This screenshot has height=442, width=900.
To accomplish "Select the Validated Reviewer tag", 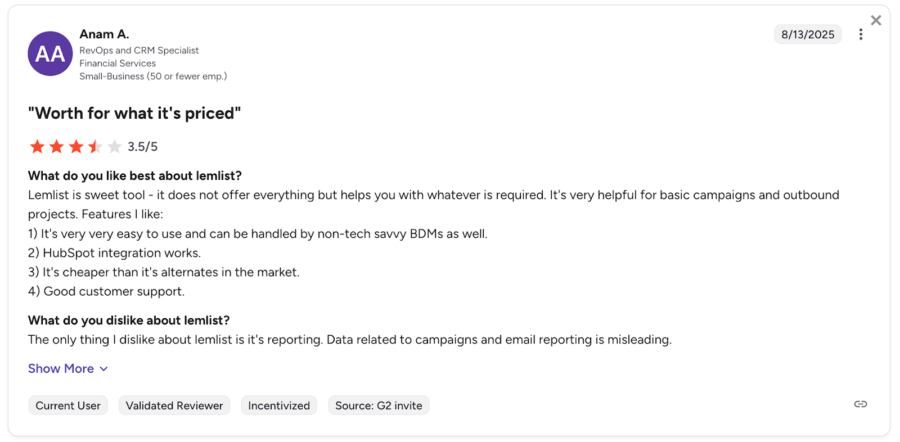I will coord(175,405).
